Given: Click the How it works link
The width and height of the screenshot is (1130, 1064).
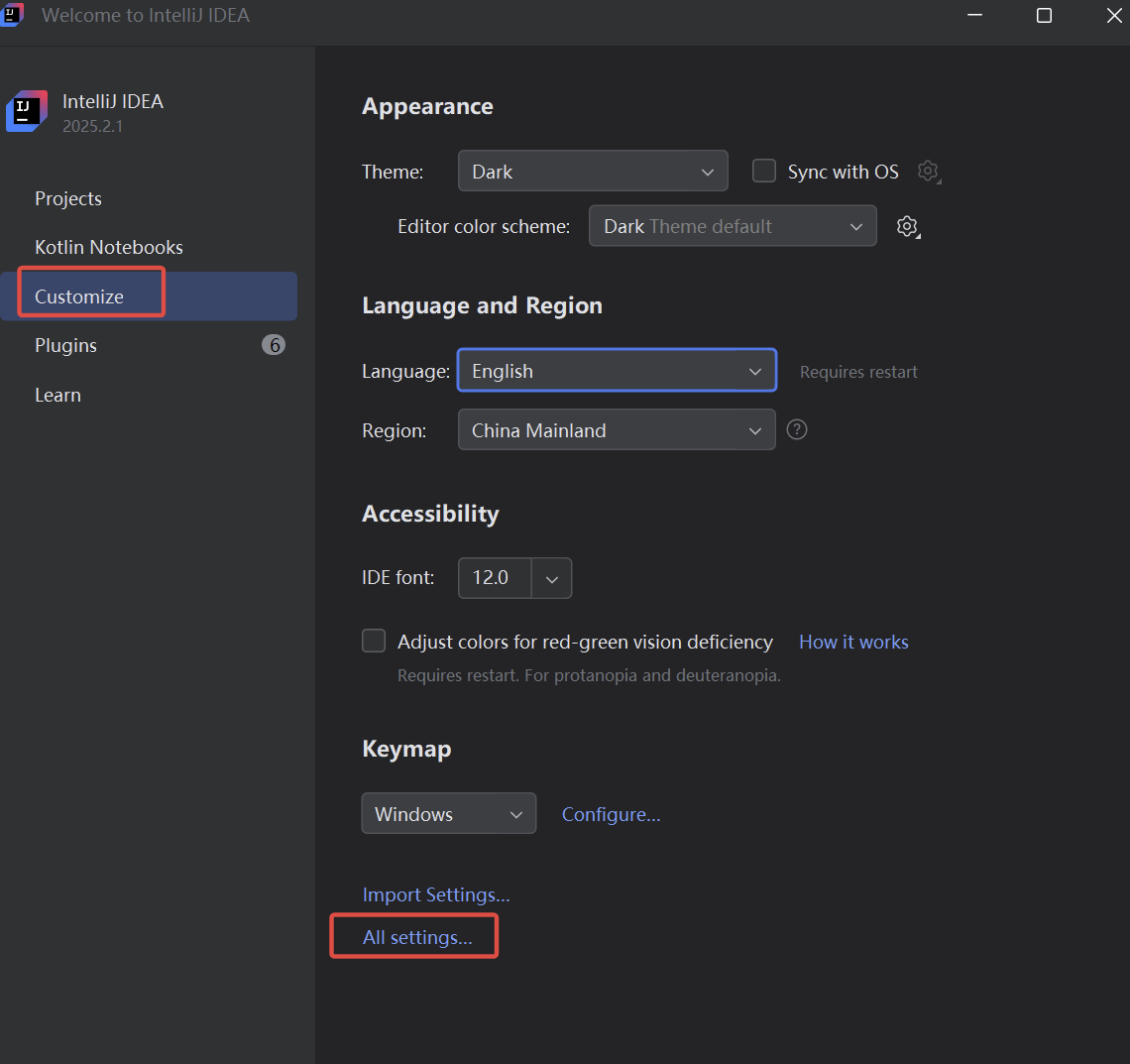Looking at the screenshot, I should [853, 642].
